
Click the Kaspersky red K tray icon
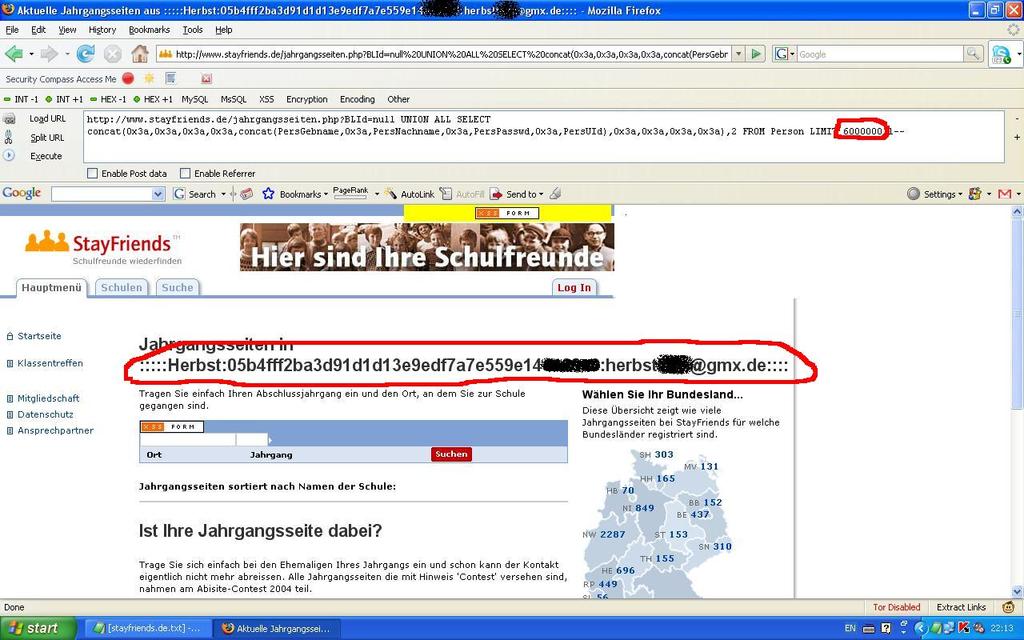click(x=962, y=628)
